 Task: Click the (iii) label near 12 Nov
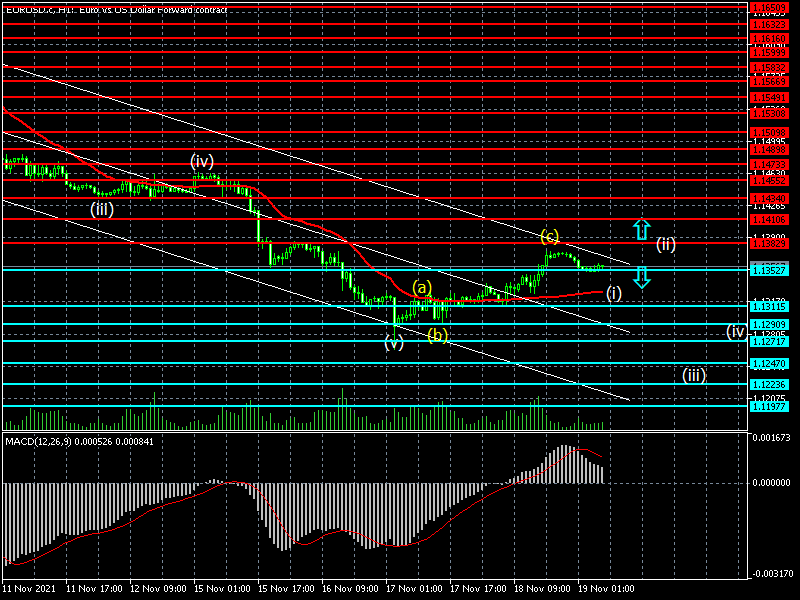tap(102, 209)
